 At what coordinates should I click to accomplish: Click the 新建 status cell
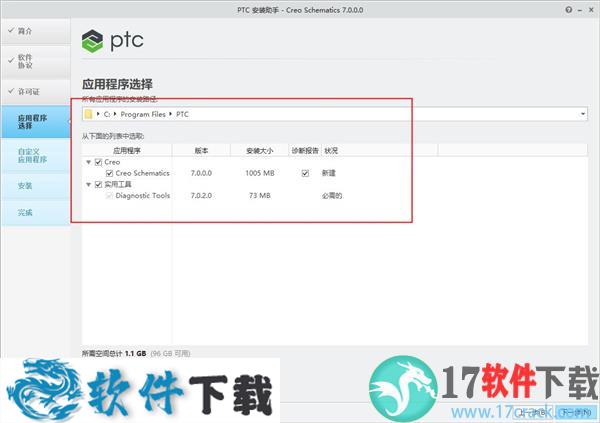tap(329, 173)
